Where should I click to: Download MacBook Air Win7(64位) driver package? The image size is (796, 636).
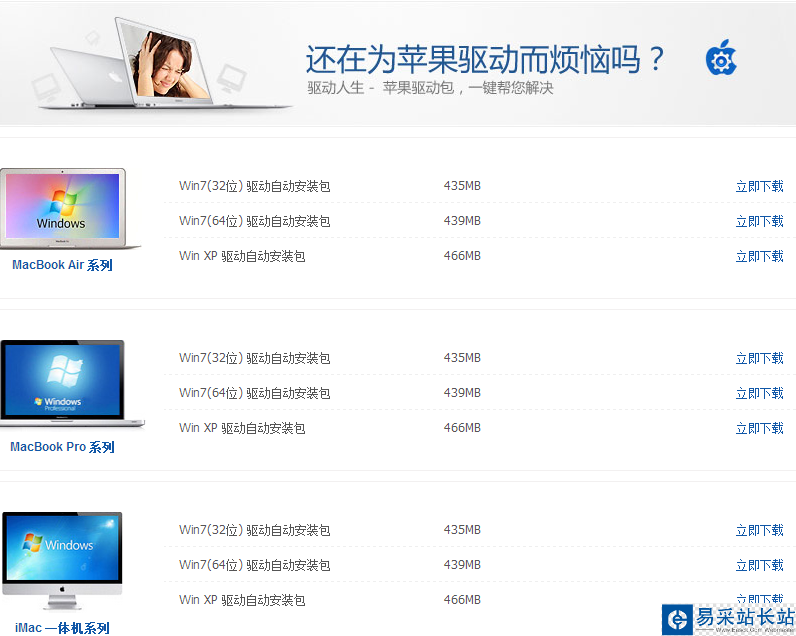[x=759, y=221]
